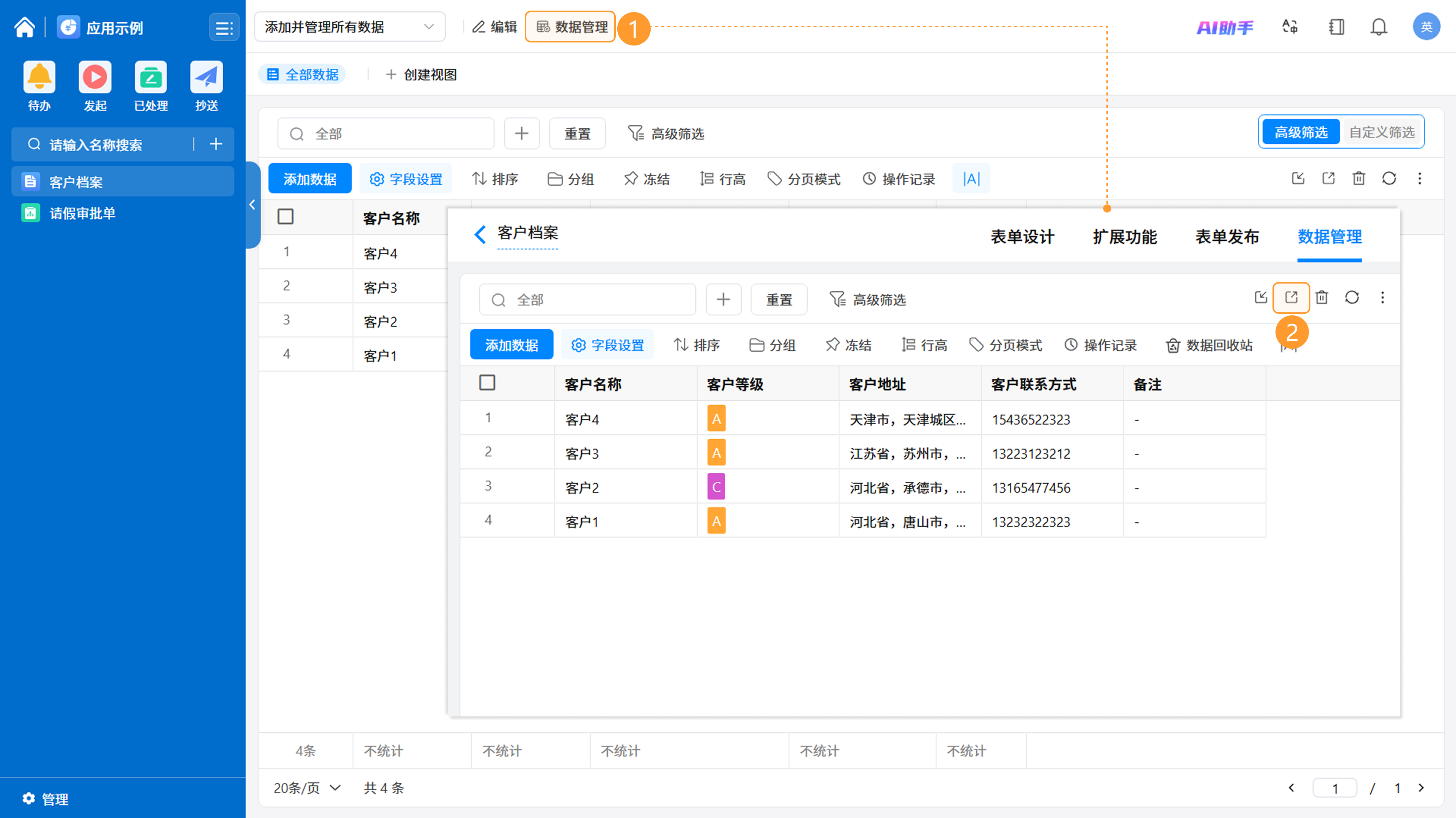The height and width of the screenshot is (818, 1456).
Task: Switch to 自定义筛选 filter mode
Action: tap(1382, 132)
